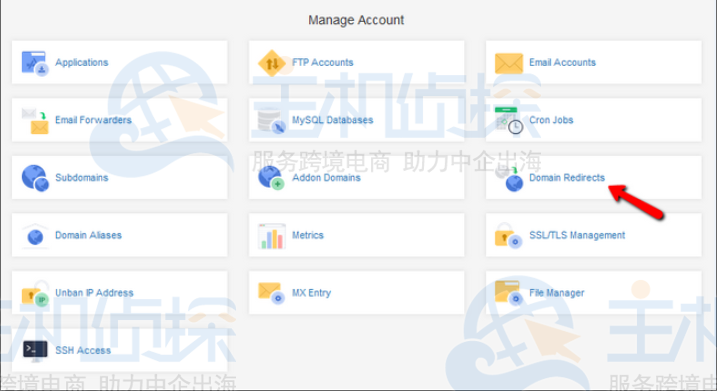Image resolution: width=717 pixels, height=391 pixels.
Task: Click the Cron Jobs clock icon
Action: click(x=509, y=121)
